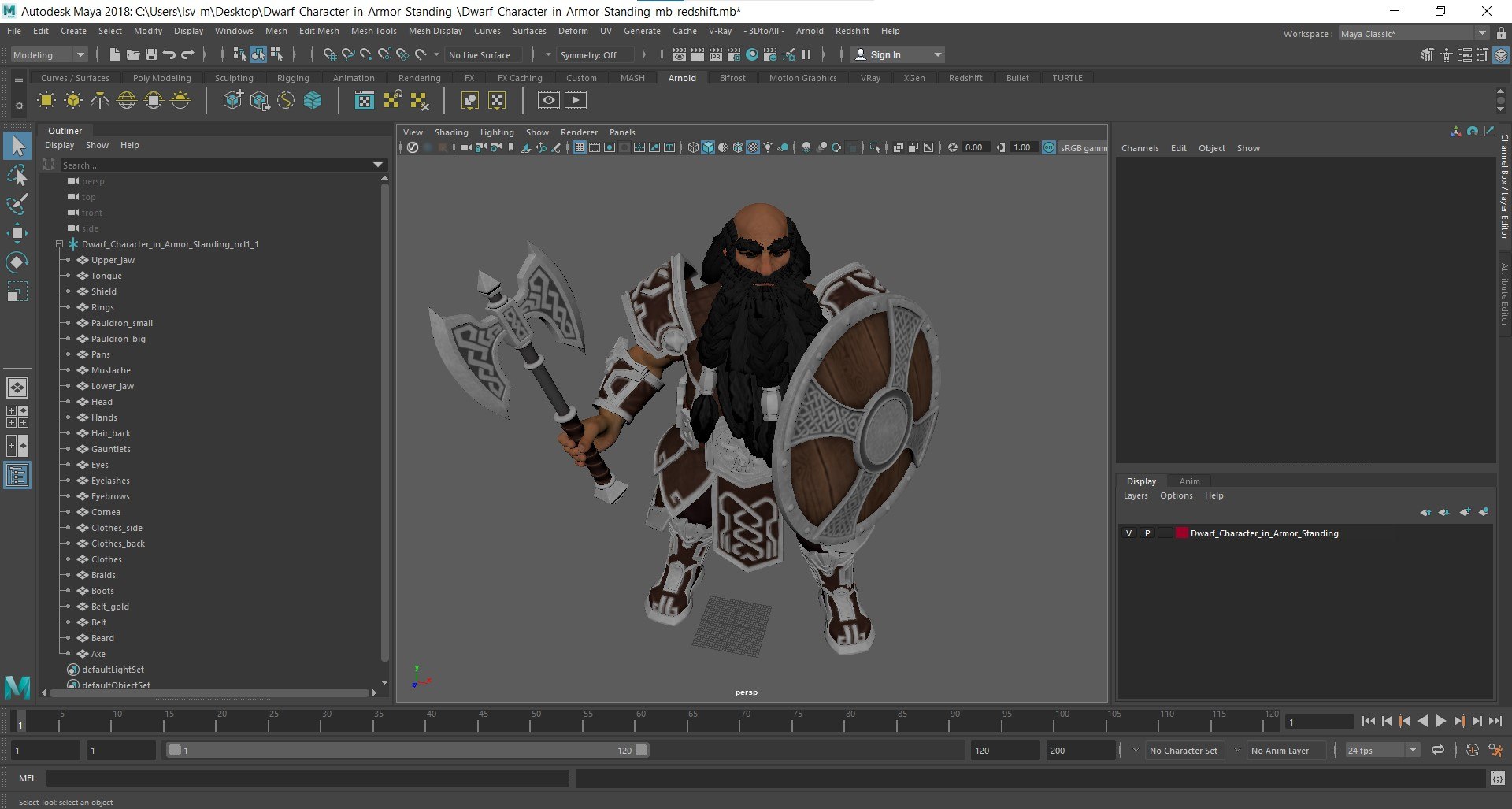Click the Arnold volume shelf icon
Viewport: 1512px width, 809px height.
coord(313,100)
